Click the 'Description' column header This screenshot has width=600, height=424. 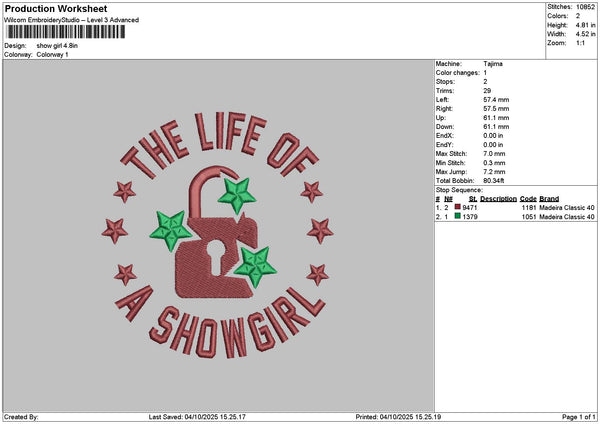[498, 199]
